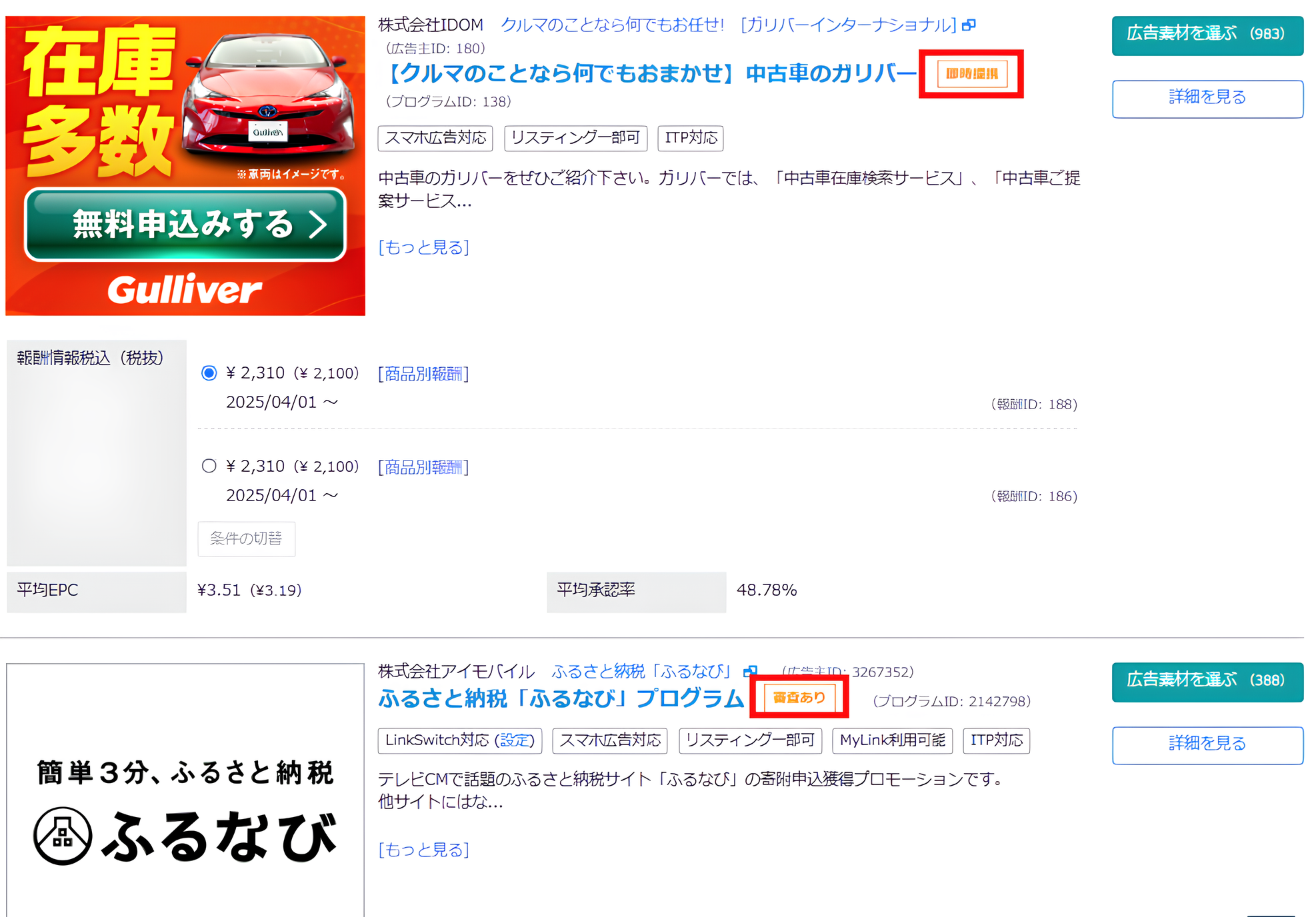Click the スマホ広告対応 tag under the Gulliver title
The image size is (1316, 917).
(435, 139)
